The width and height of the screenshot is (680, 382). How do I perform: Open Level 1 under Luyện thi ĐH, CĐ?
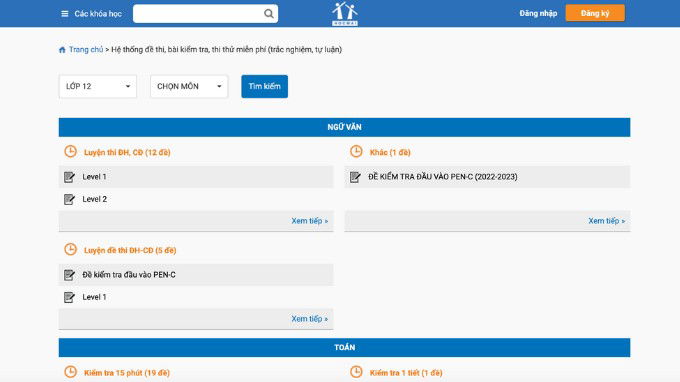pyautogui.click(x=196, y=177)
